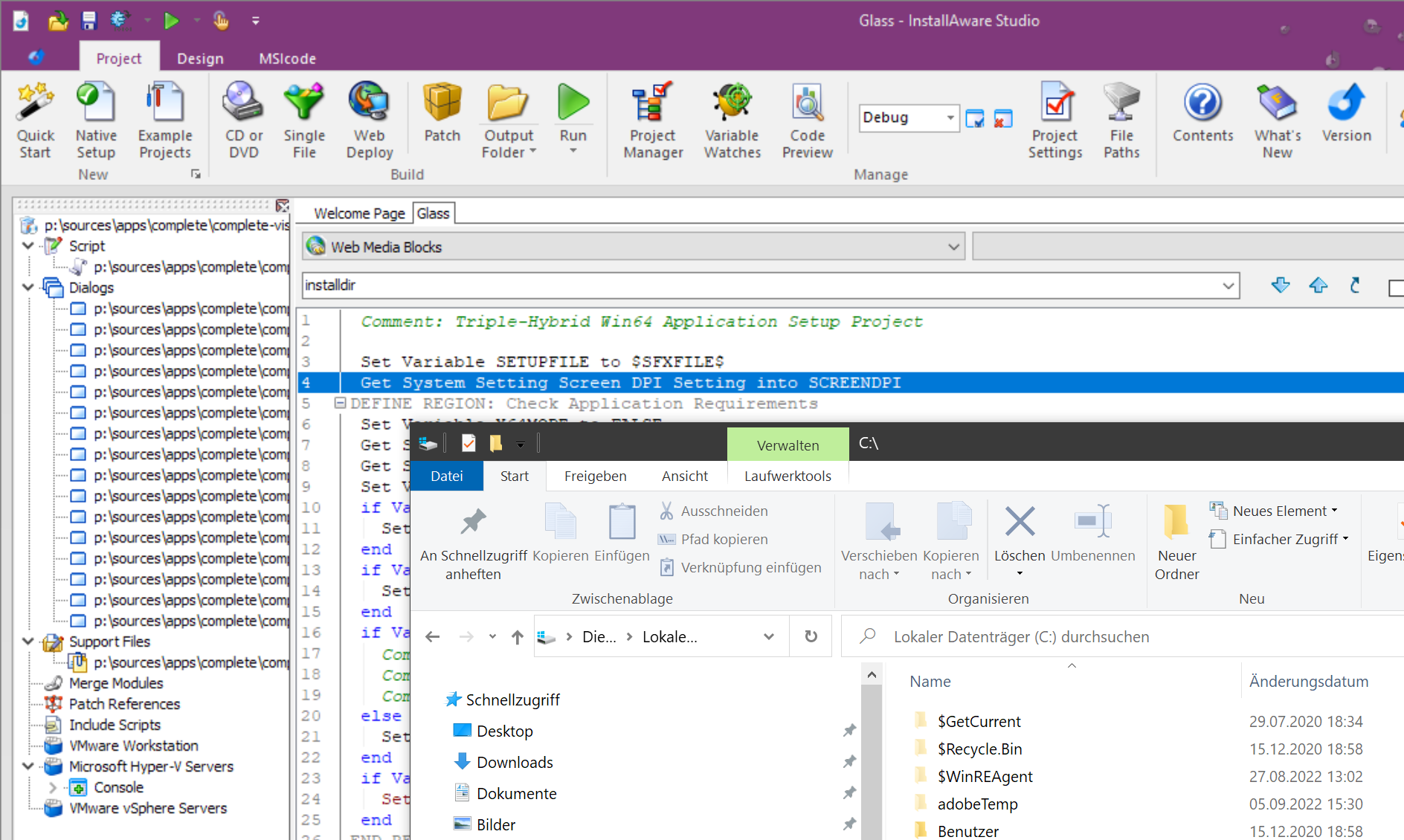Image resolution: width=1404 pixels, height=840 pixels.
Task: Open the installdir search dropdown
Action: point(1228,285)
